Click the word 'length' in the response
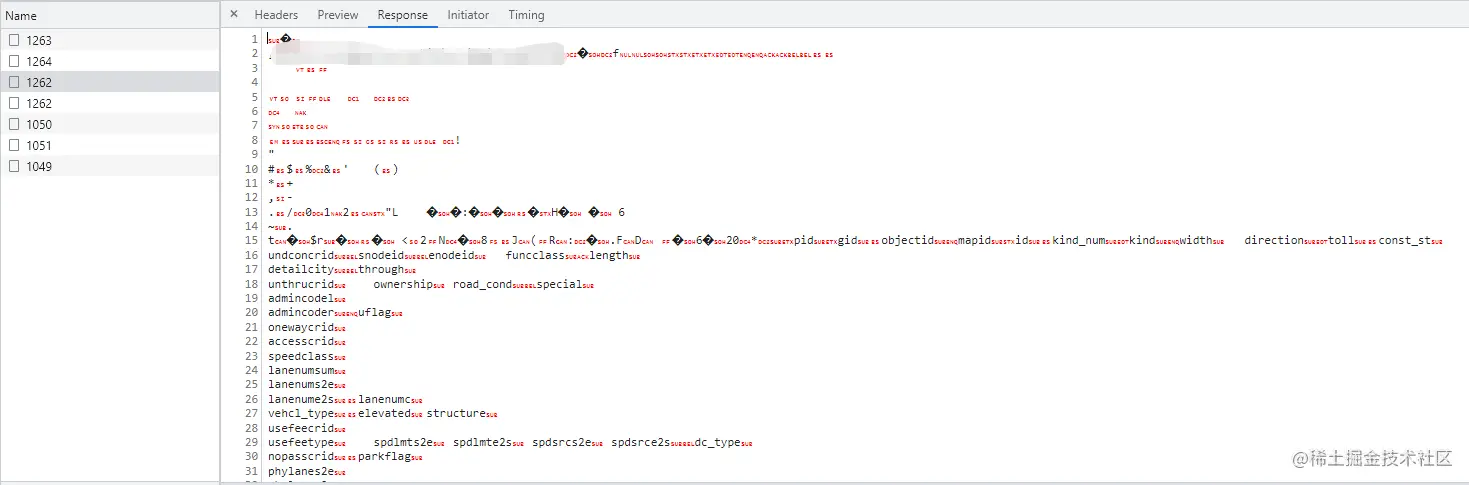 point(608,255)
